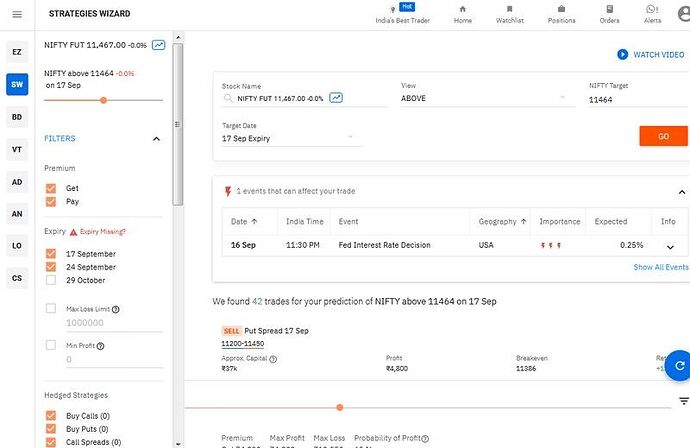Open Watchlist from top navigation
The width and height of the screenshot is (690, 448).
511,14
